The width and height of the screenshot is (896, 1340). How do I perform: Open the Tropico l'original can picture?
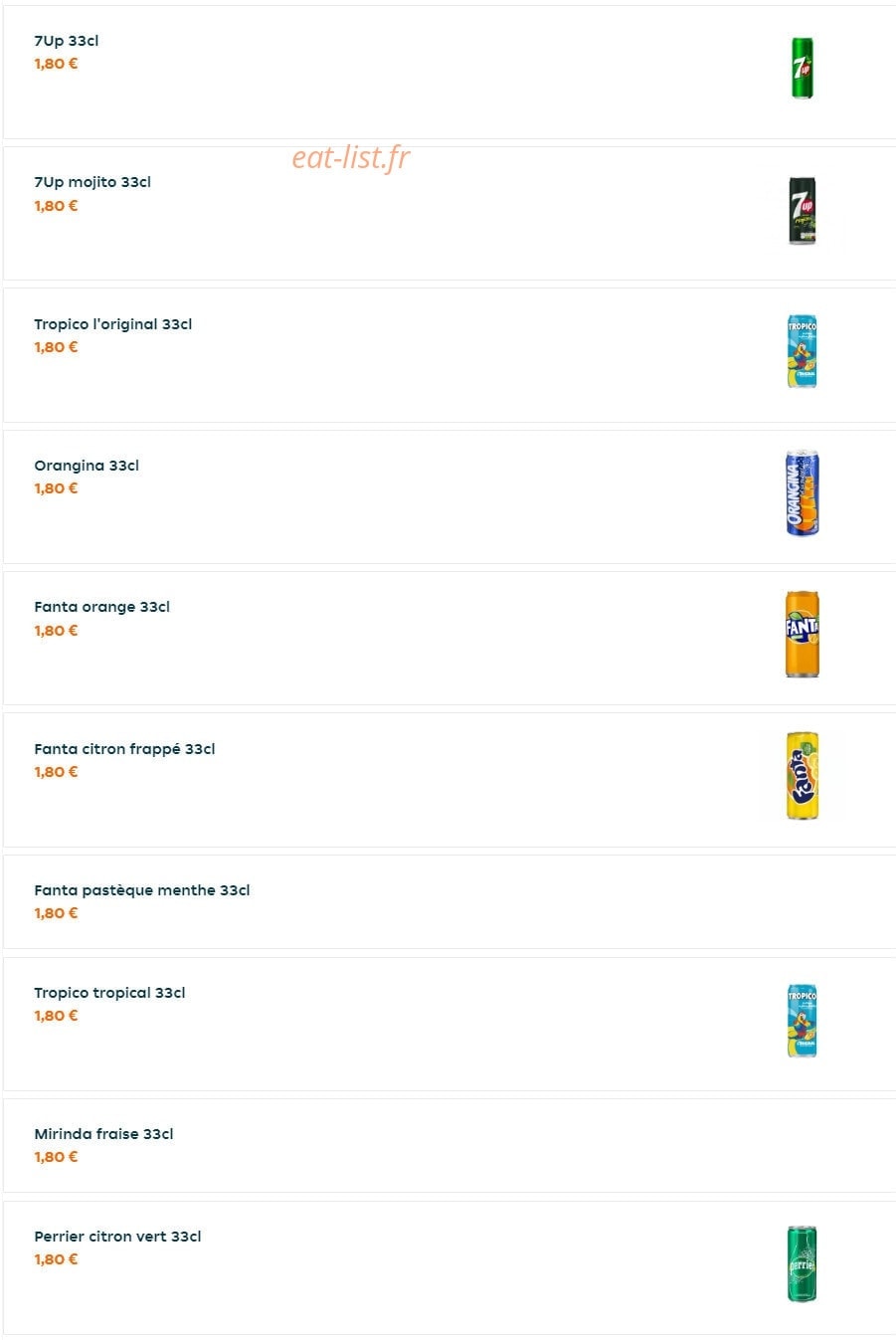pyautogui.click(x=802, y=352)
